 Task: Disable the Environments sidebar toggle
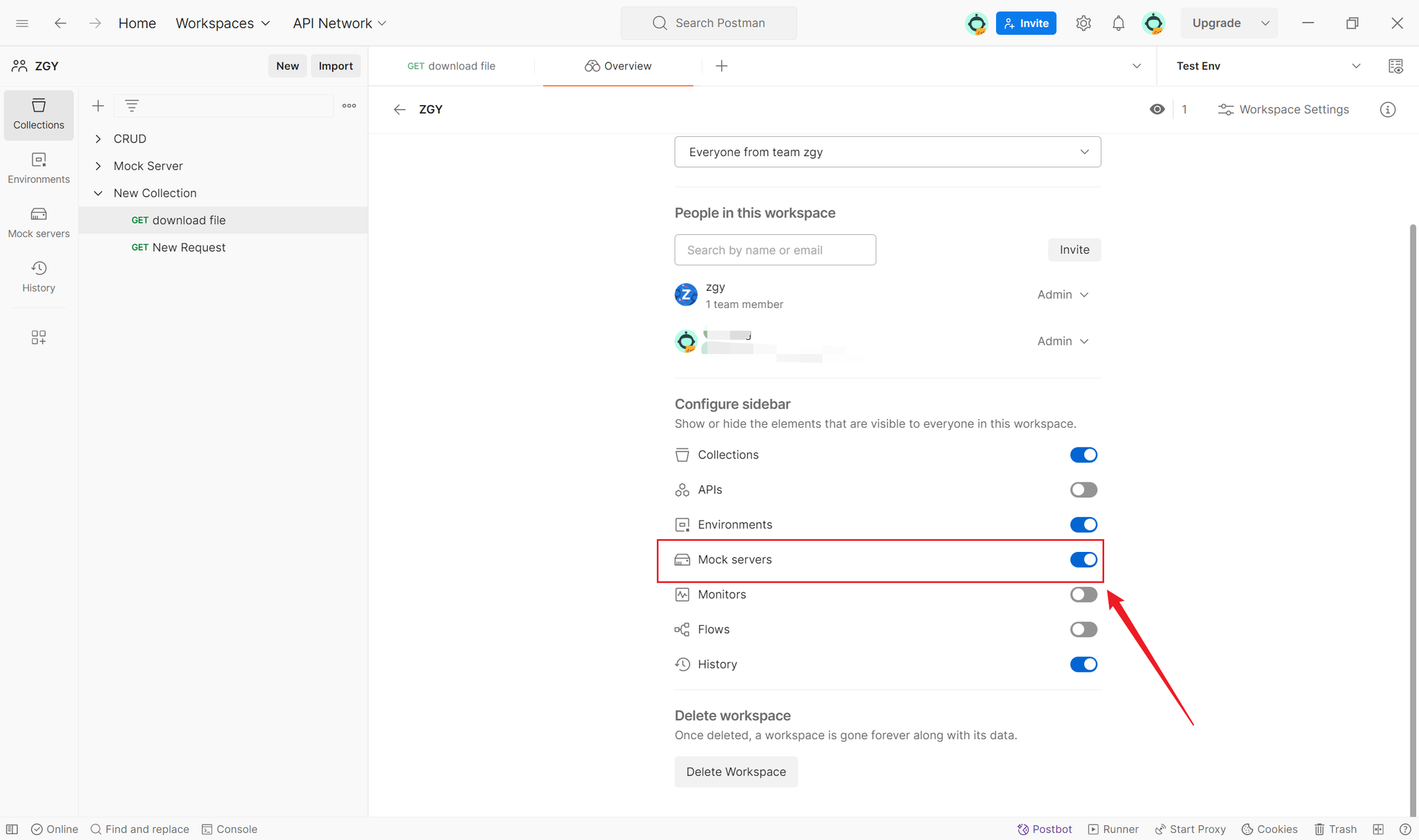click(1083, 524)
